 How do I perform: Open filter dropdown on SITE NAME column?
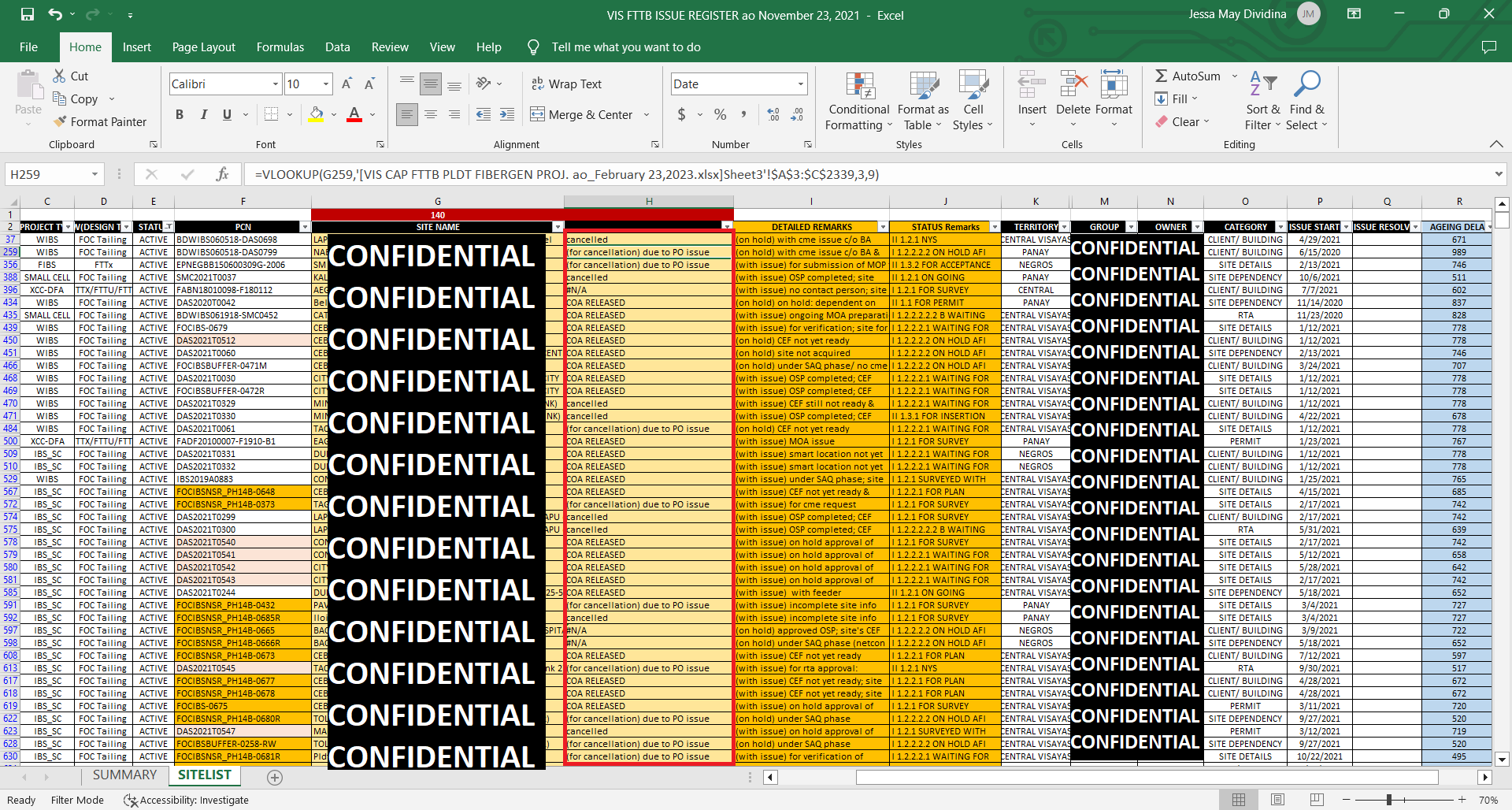[x=558, y=227]
